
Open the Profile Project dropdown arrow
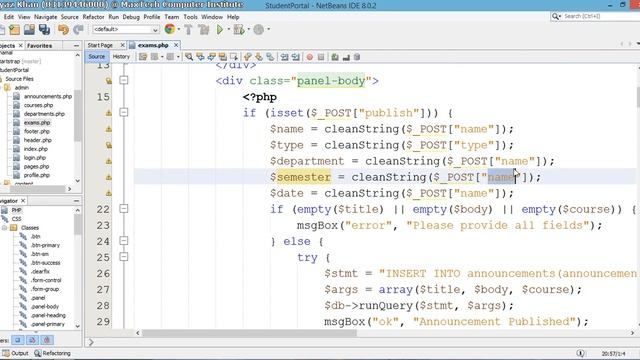[268, 29]
